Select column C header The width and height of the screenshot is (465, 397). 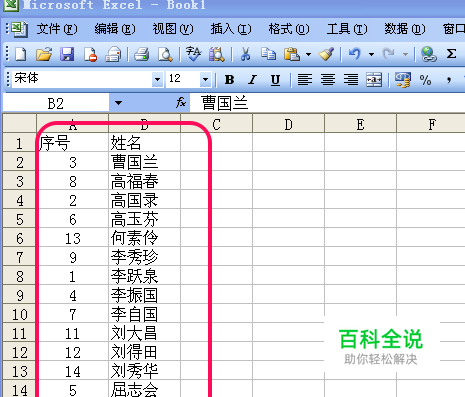click(216, 124)
